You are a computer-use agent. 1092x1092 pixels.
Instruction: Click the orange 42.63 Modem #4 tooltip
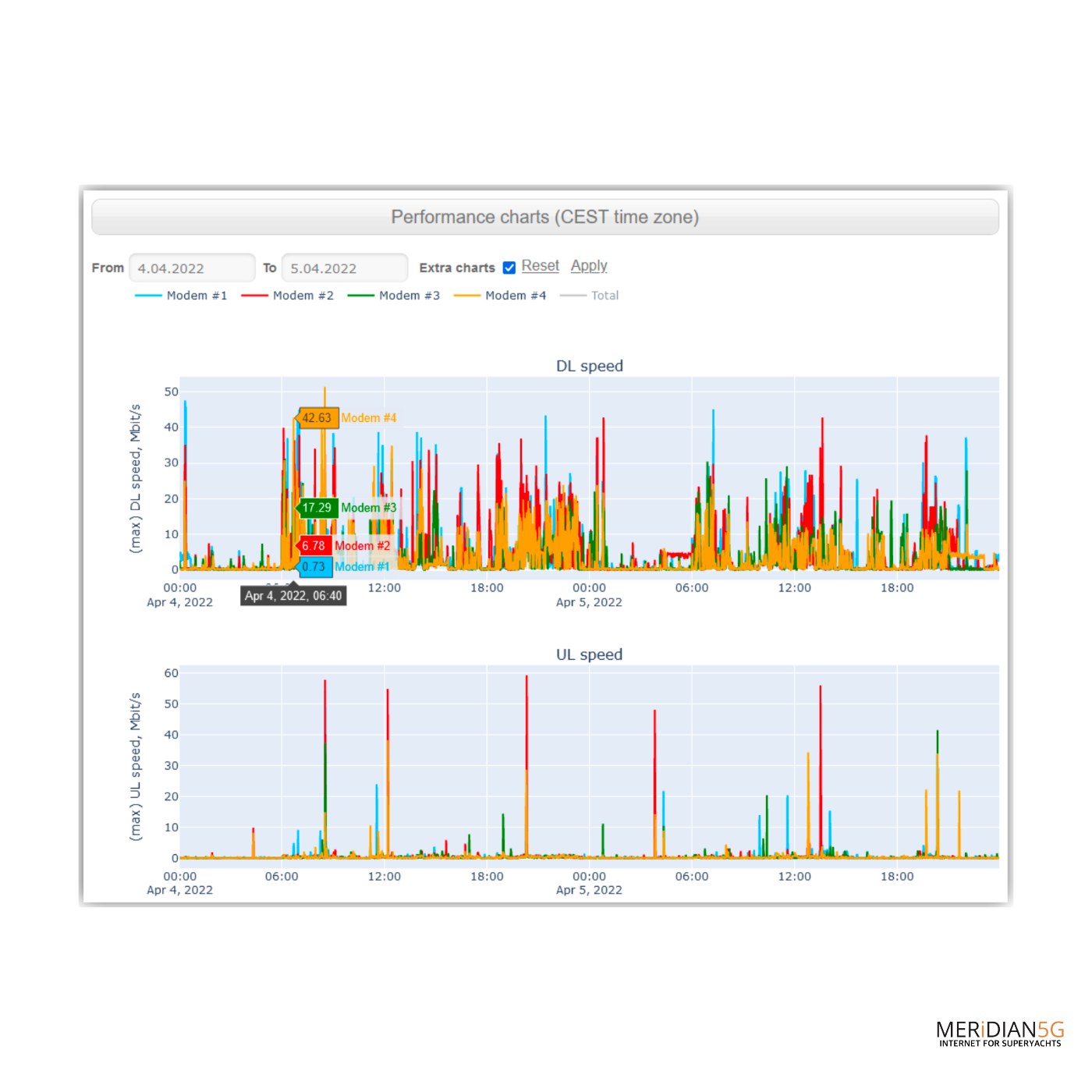click(317, 418)
